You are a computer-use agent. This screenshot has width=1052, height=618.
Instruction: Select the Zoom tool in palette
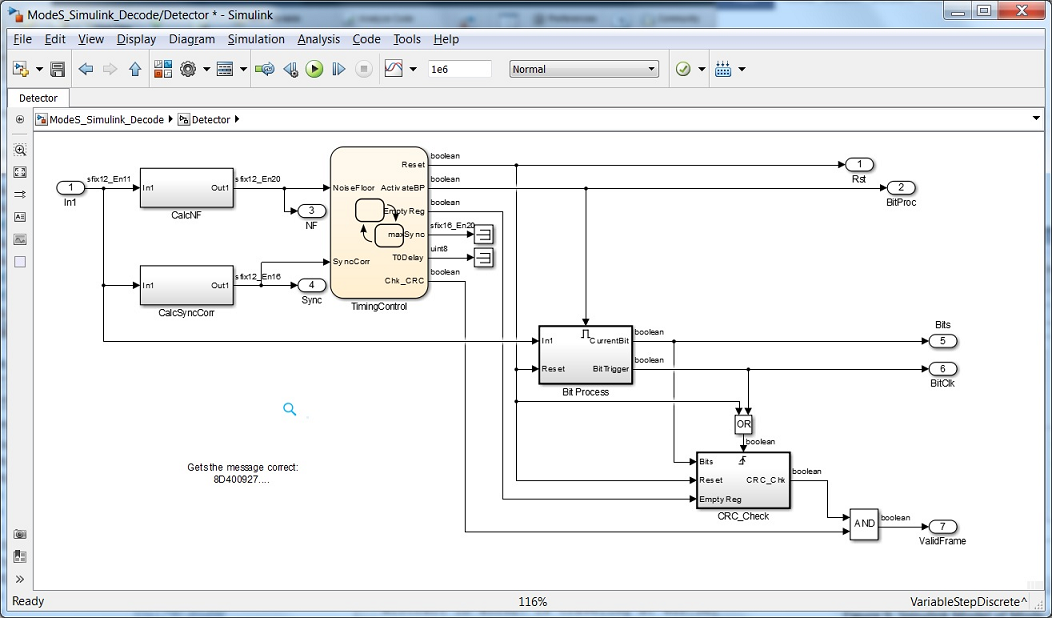click(20, 150)
